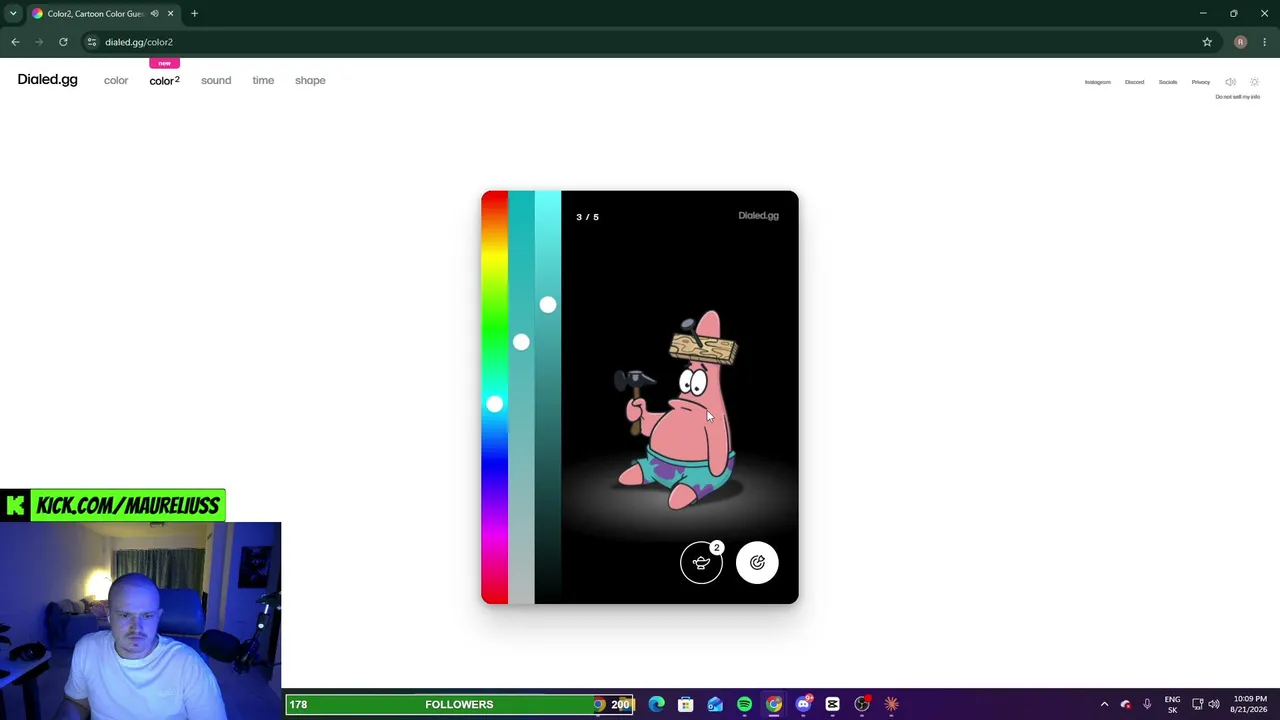Viewport: 1280px width, 720px height.
Task: Open Microsoft Edge from taskbar
Action: [656, 705]
